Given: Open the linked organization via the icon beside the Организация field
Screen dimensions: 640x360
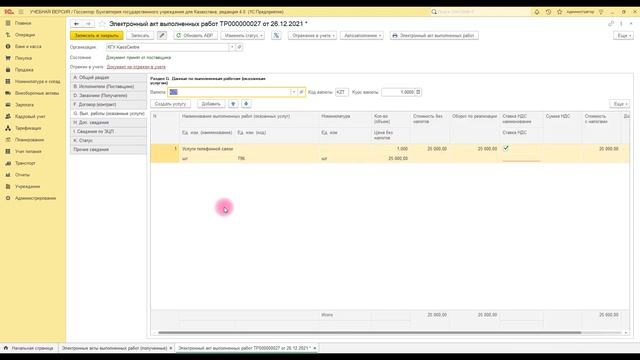Looking at the screenshot, I should [240, 47].
